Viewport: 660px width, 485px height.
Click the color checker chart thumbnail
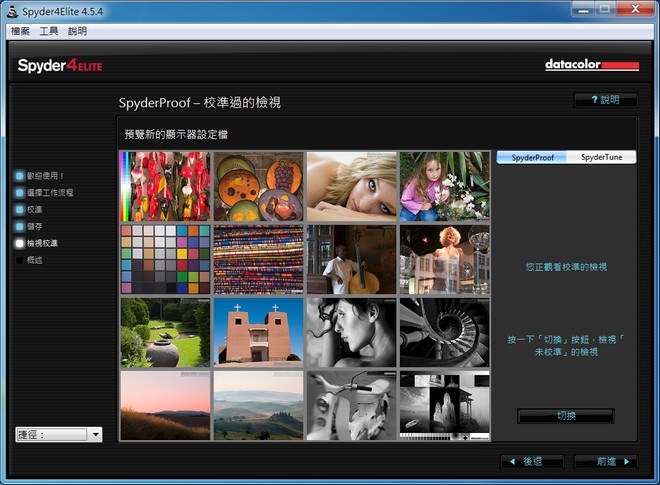[x=165, y=259]
